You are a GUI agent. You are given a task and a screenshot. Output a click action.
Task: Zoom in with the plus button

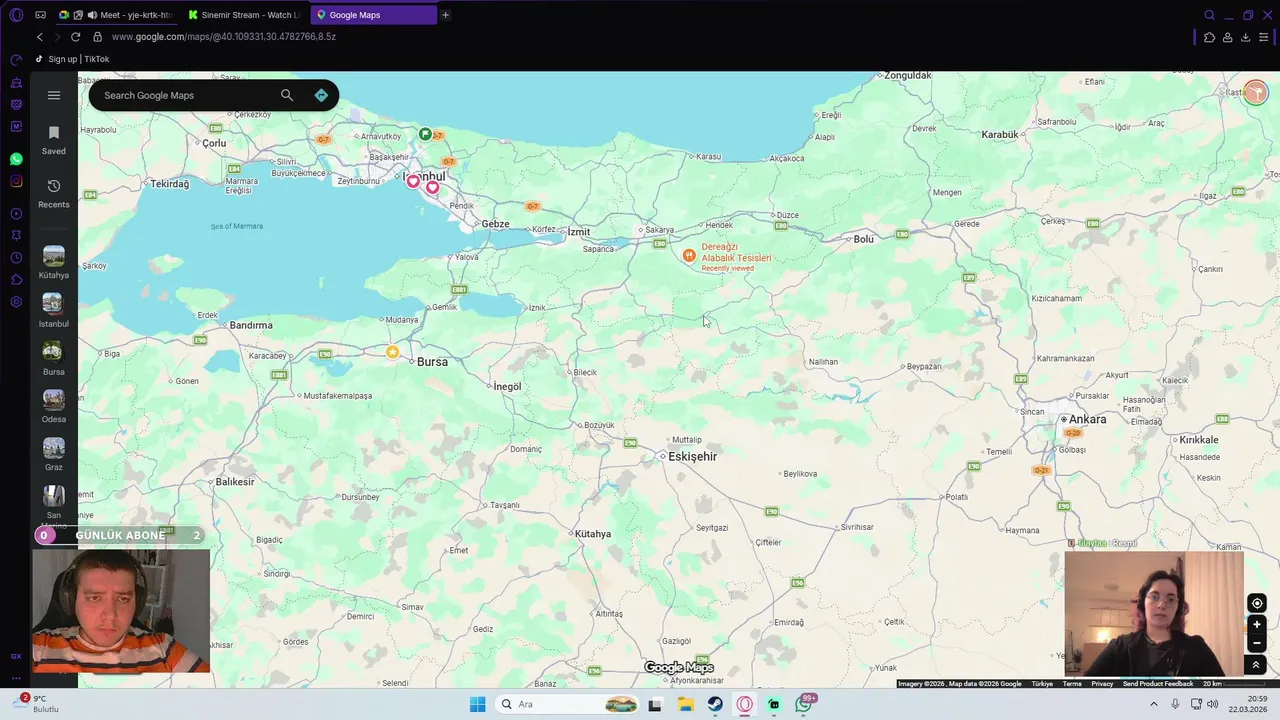point(1257,624)
